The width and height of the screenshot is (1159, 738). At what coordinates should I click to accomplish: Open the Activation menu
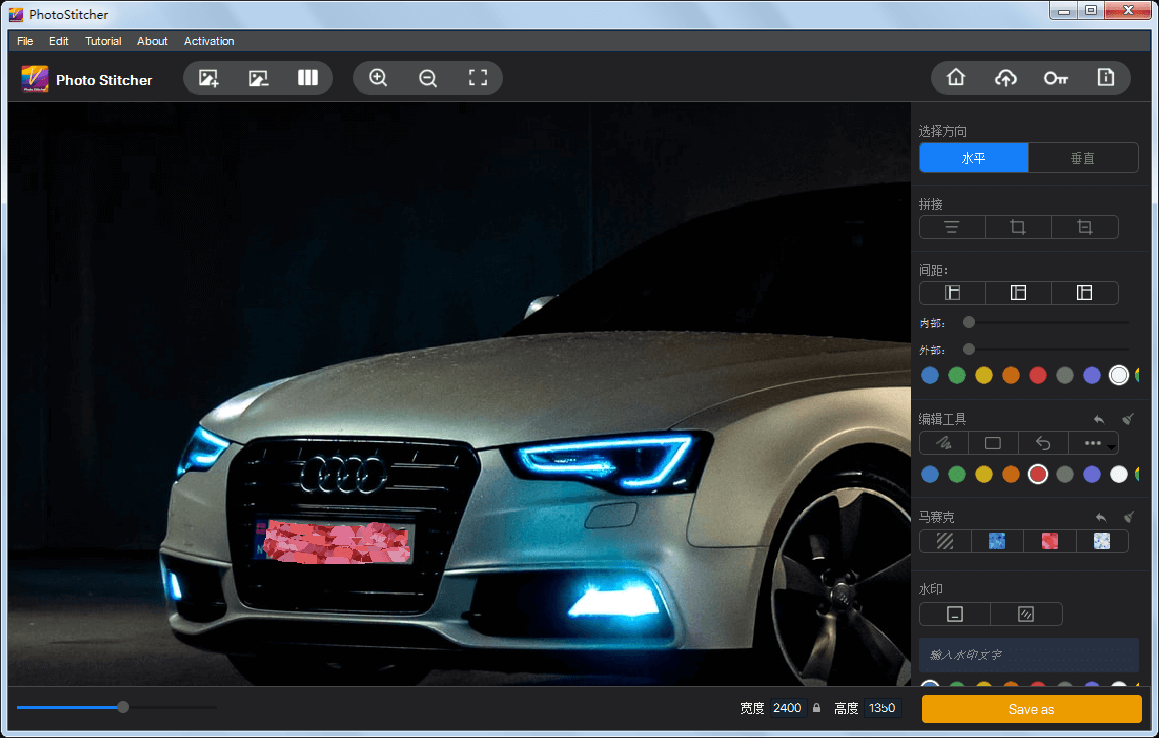pos(209,41)
